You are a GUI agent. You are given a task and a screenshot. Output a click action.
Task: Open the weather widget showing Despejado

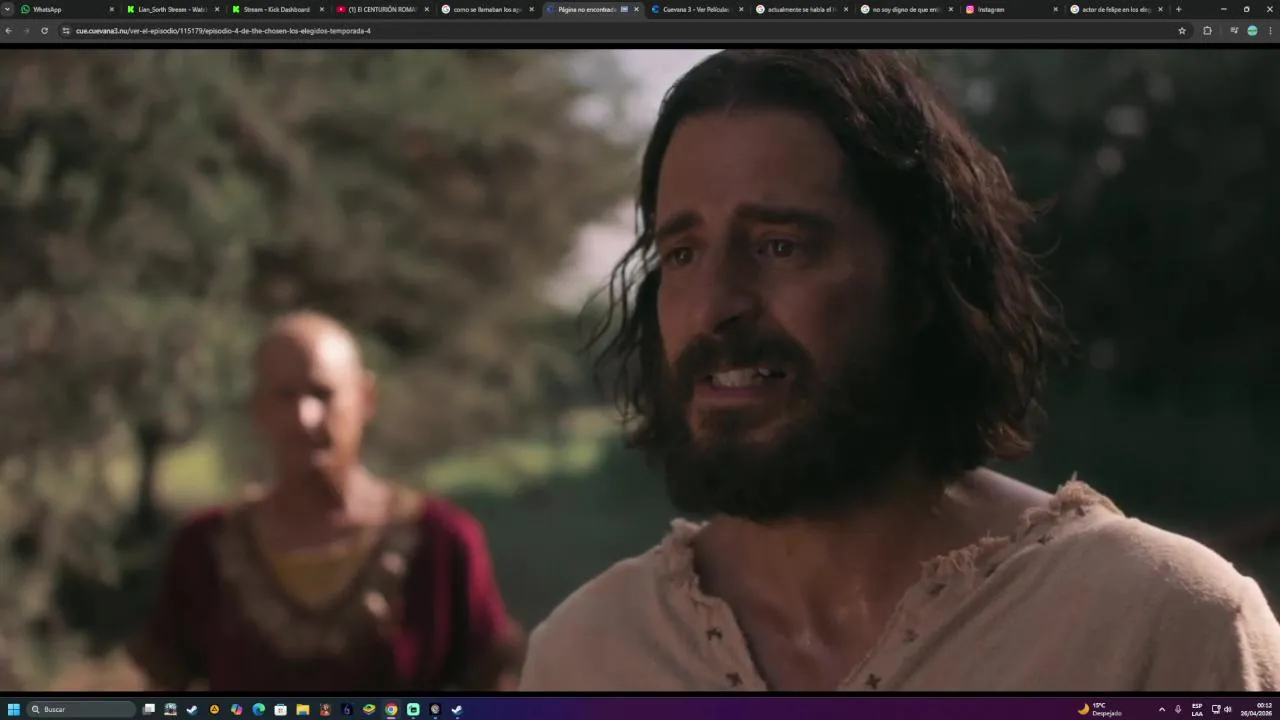1100,709
